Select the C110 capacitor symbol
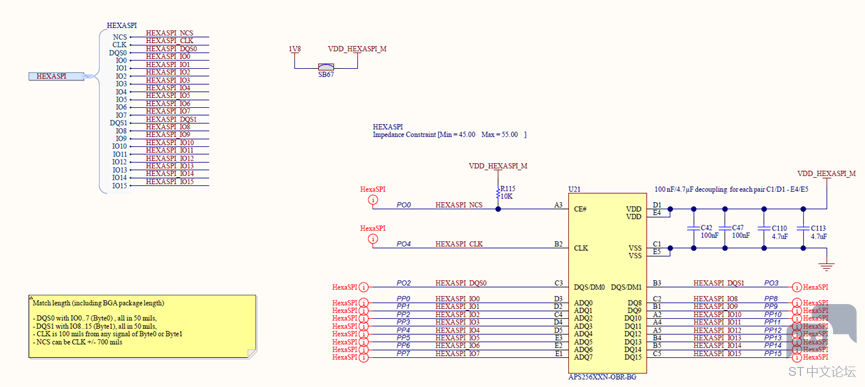 764,228
